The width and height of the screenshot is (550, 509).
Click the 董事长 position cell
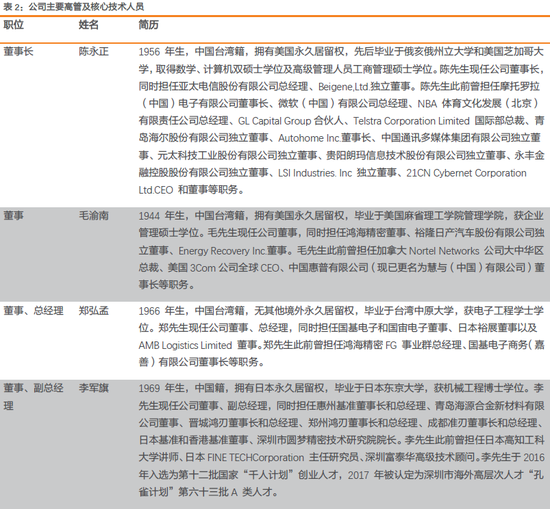pyautogui.click(x=18, y=52)
